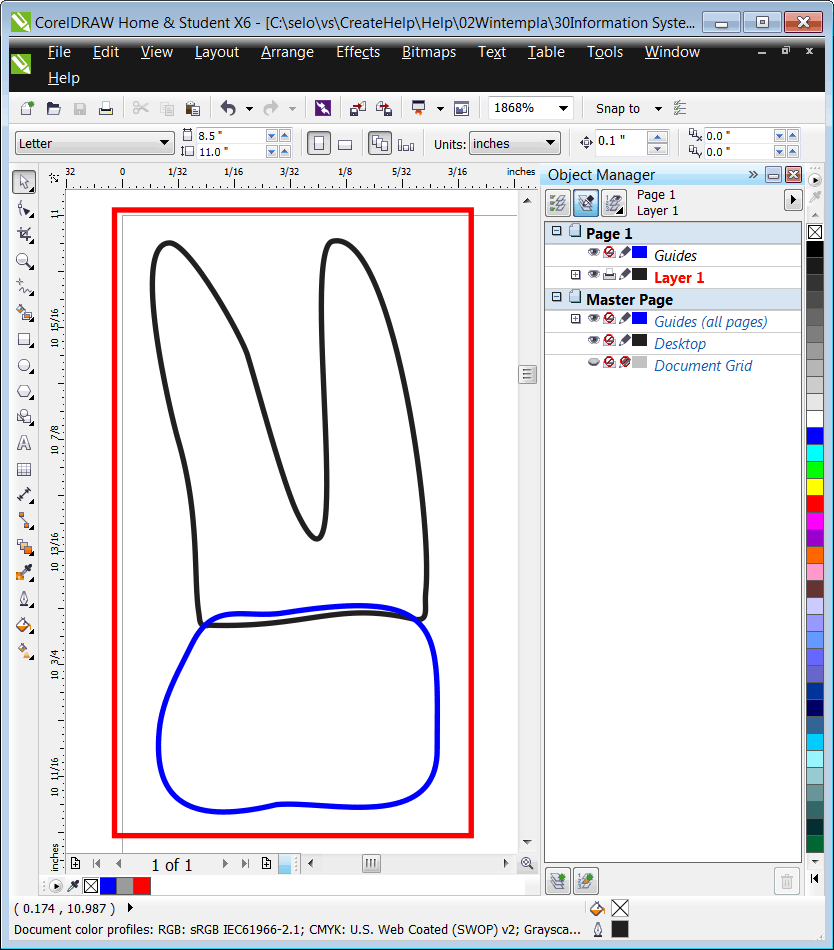Click the New document icon

(x=27, y=108)
